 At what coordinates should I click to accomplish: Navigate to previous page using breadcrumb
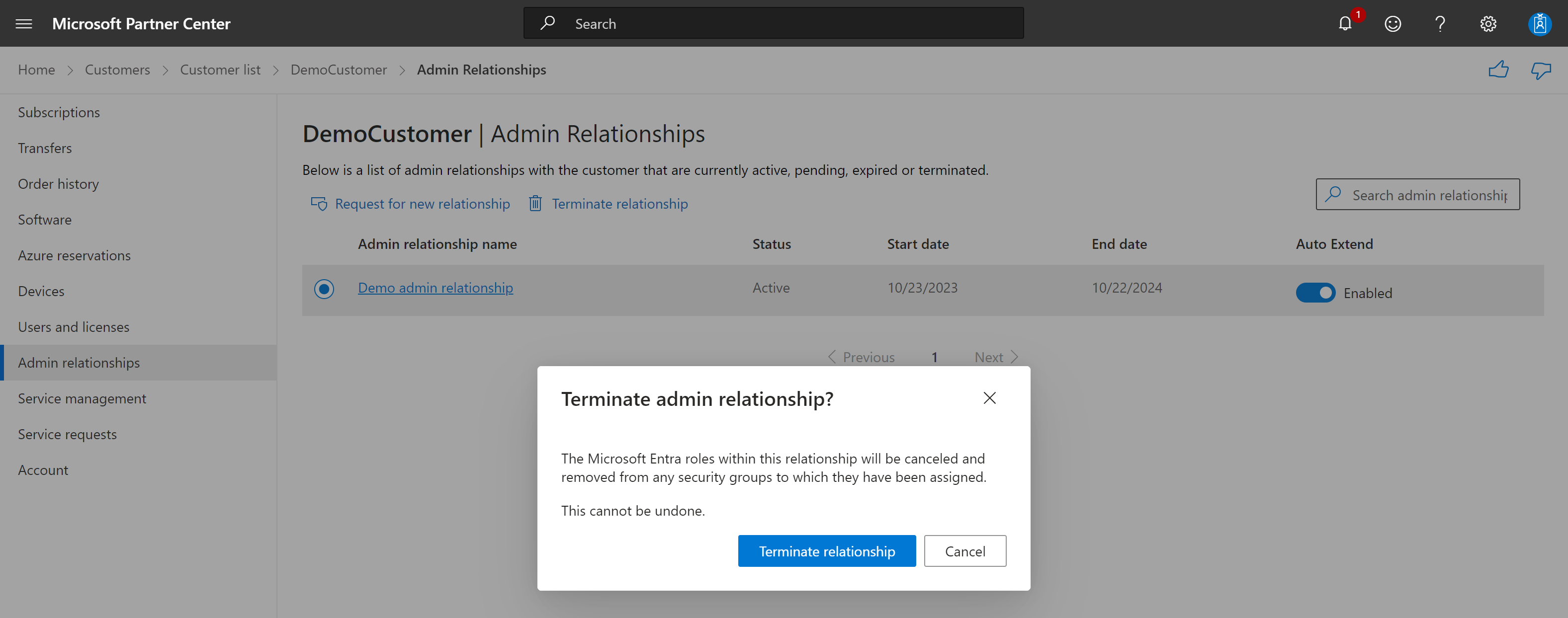coord(338,69)
